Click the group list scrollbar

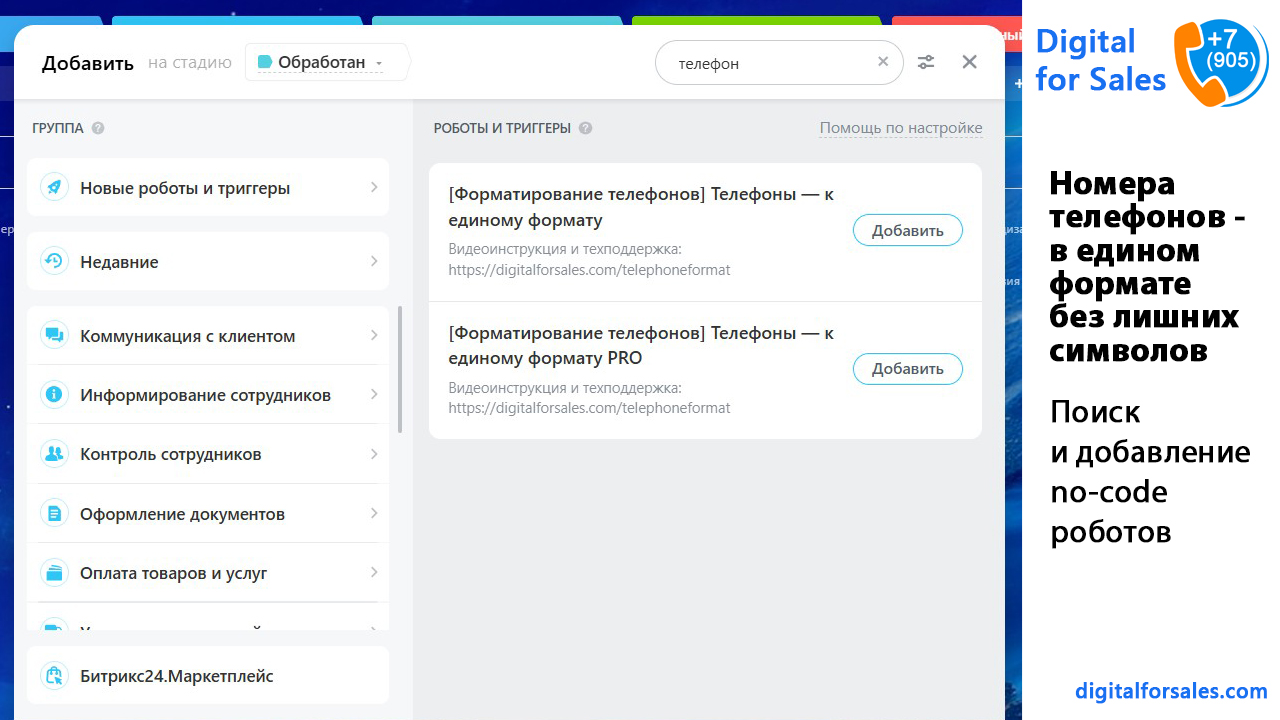[400, 370]
